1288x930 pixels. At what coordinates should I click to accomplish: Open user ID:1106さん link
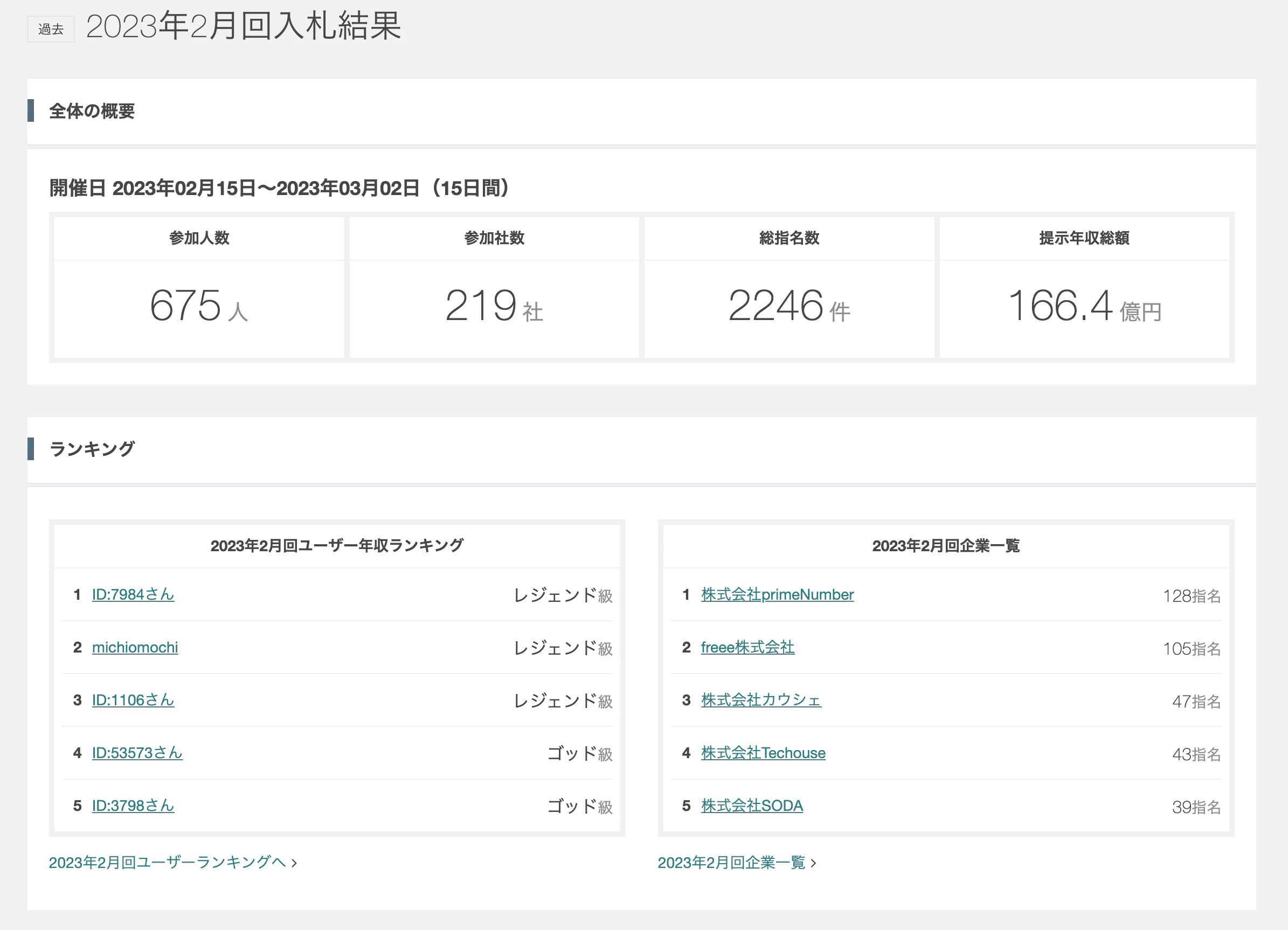pos(133,700)
